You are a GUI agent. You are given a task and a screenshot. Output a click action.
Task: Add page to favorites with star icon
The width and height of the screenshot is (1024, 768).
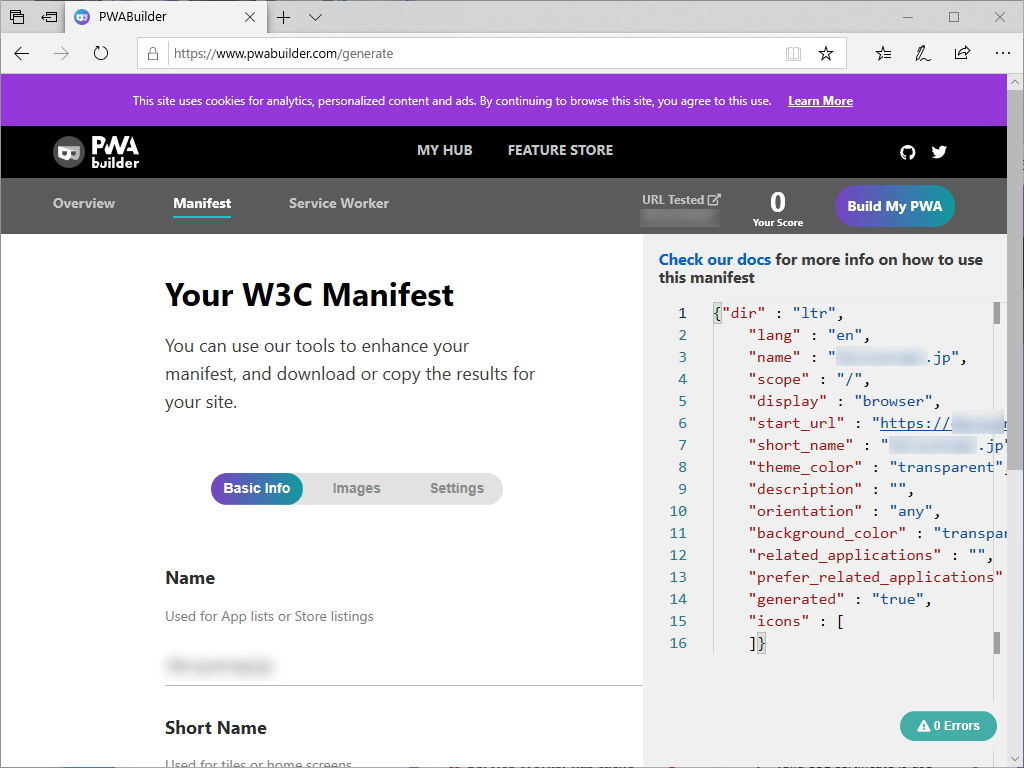click(x=826, y=54)
